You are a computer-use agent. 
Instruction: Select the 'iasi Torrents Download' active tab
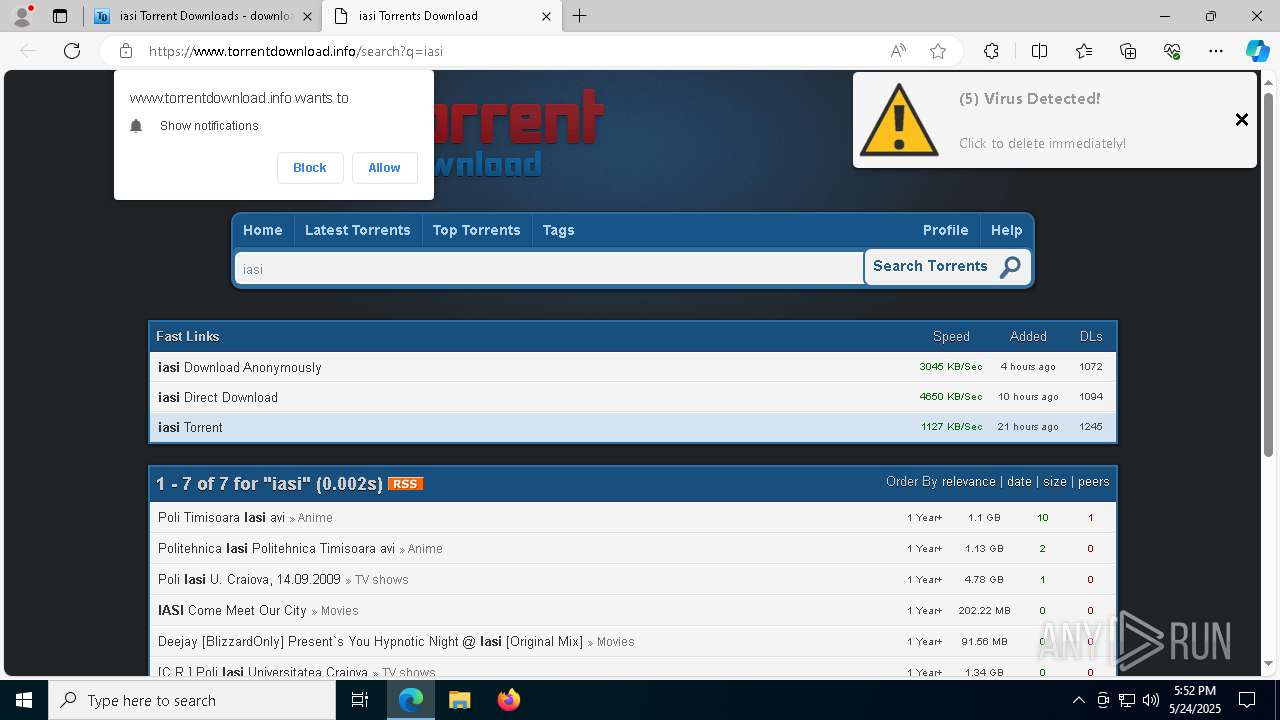point(441,16)
